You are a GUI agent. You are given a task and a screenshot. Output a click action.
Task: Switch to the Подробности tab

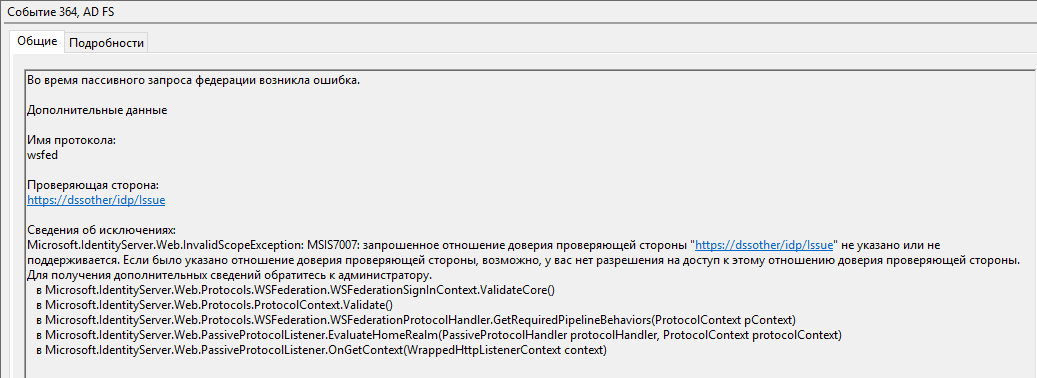(x=106, y=42)
